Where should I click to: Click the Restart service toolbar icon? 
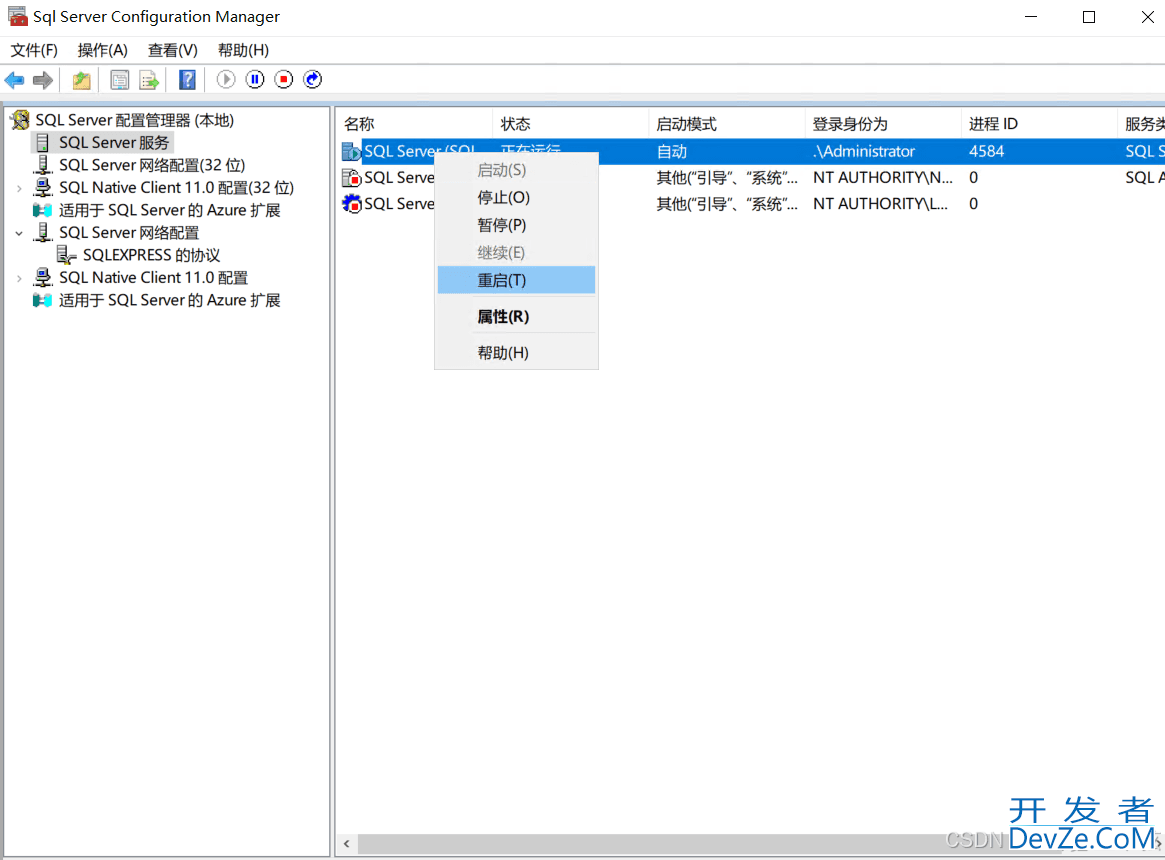313,80
